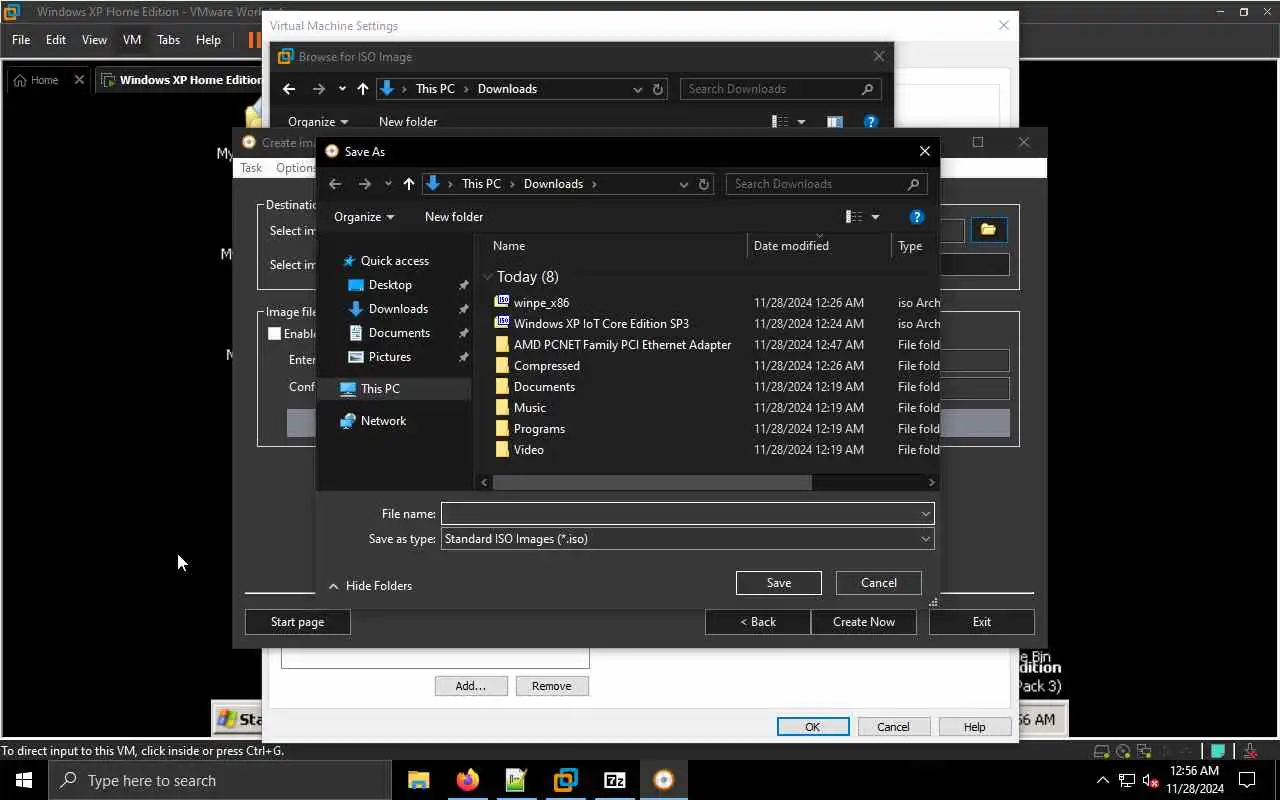This screenshot has width=1280, height=800.
Task: Click refresh in Browse for ISO Image
Action: (658, 89)
